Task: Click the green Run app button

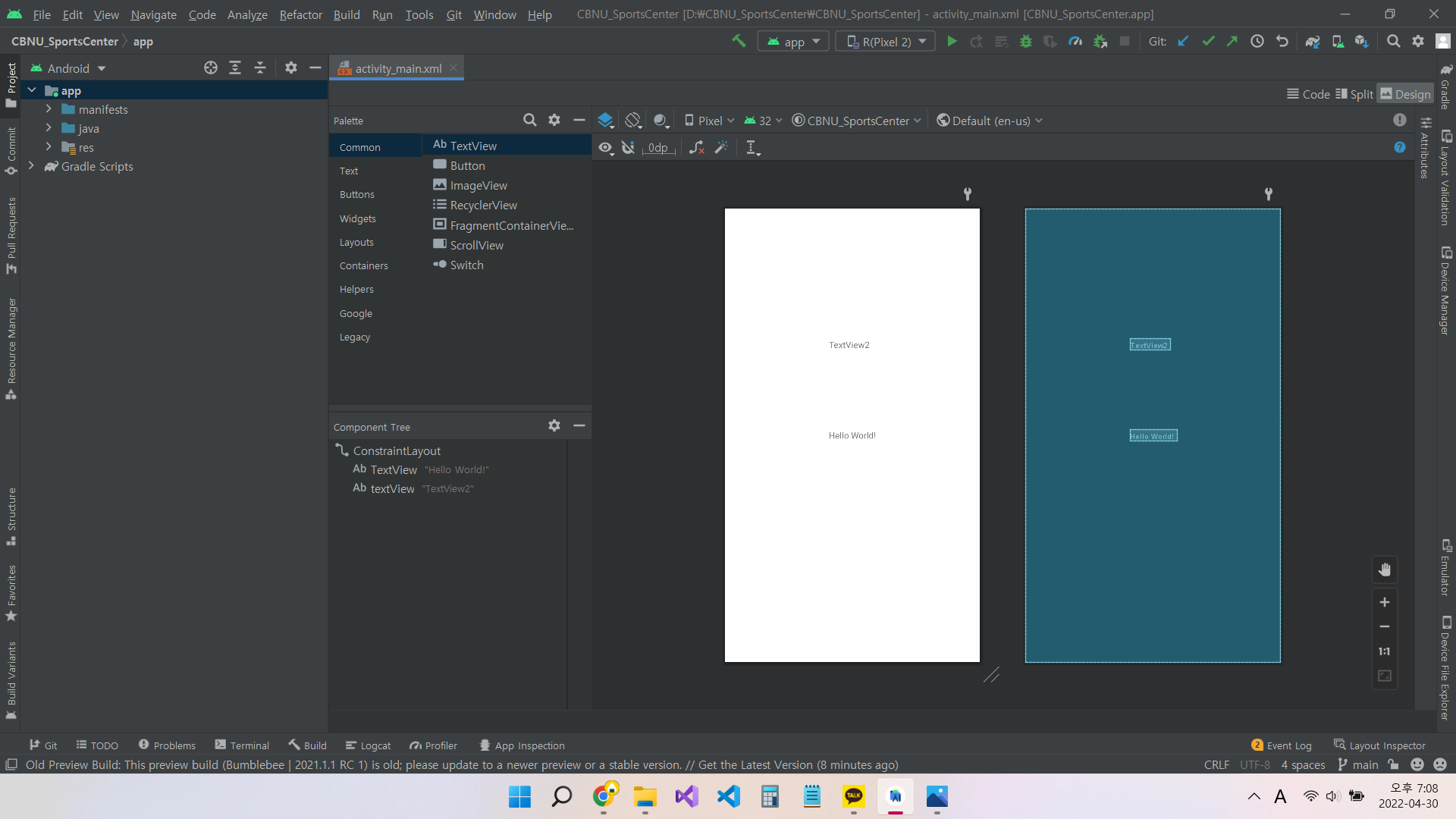Action: tap(952, 42)
